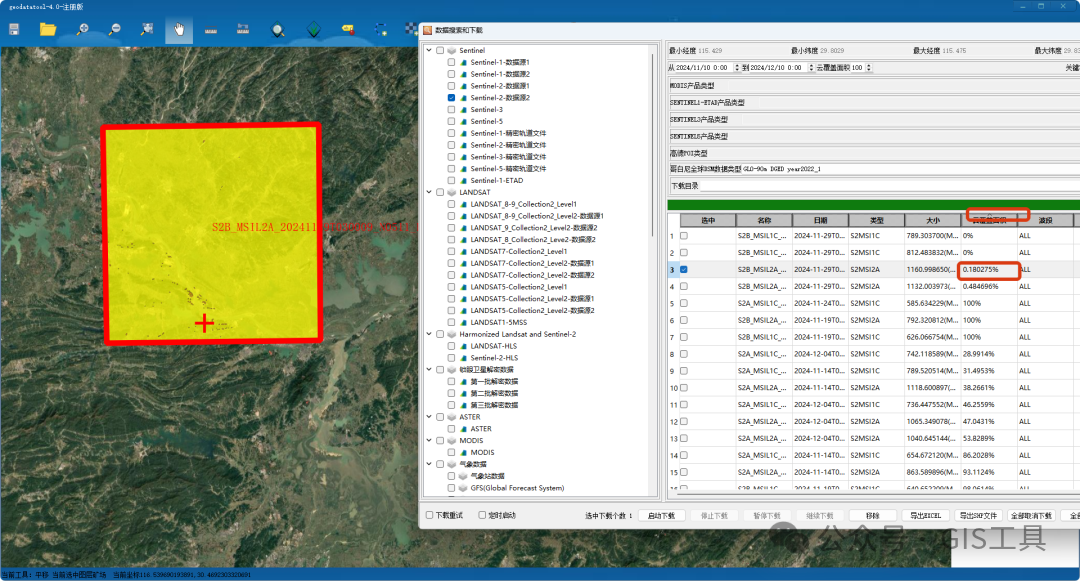Click the 导出SHP文件 button
Viewport: 1080px width, 581px height.
coord(978,516)
